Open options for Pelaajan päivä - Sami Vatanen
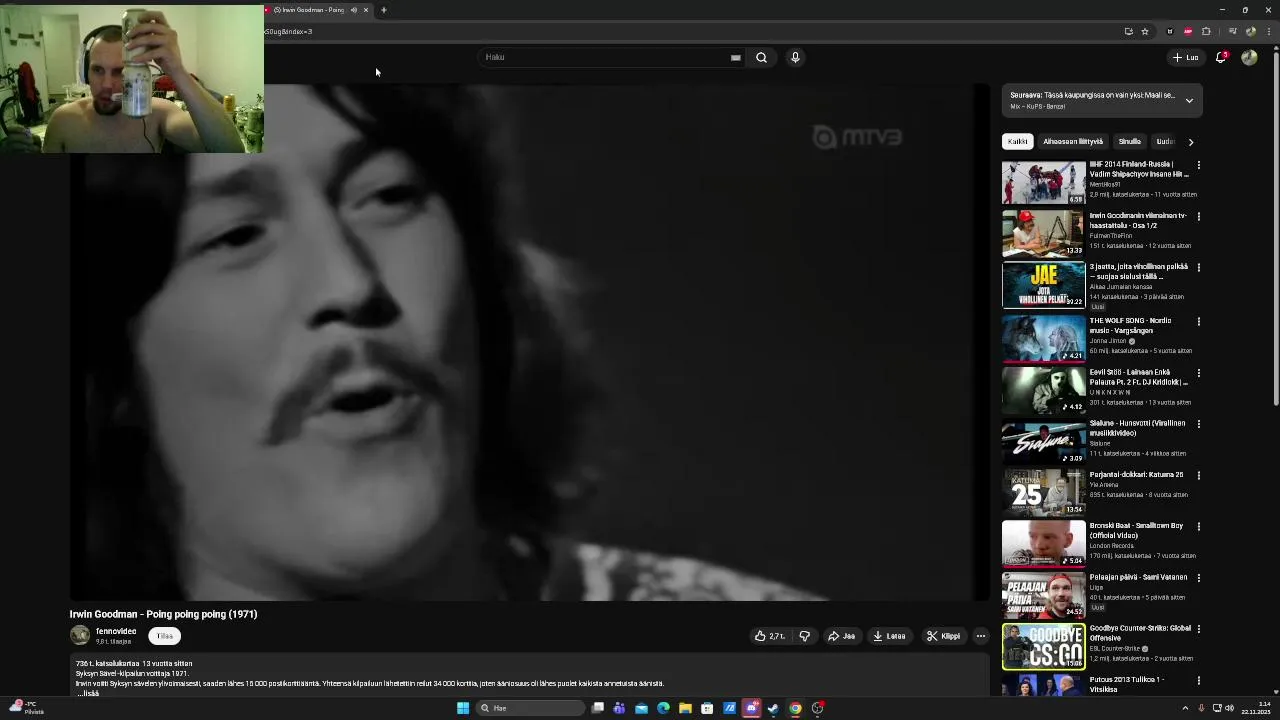 (x=1199, y=578)
